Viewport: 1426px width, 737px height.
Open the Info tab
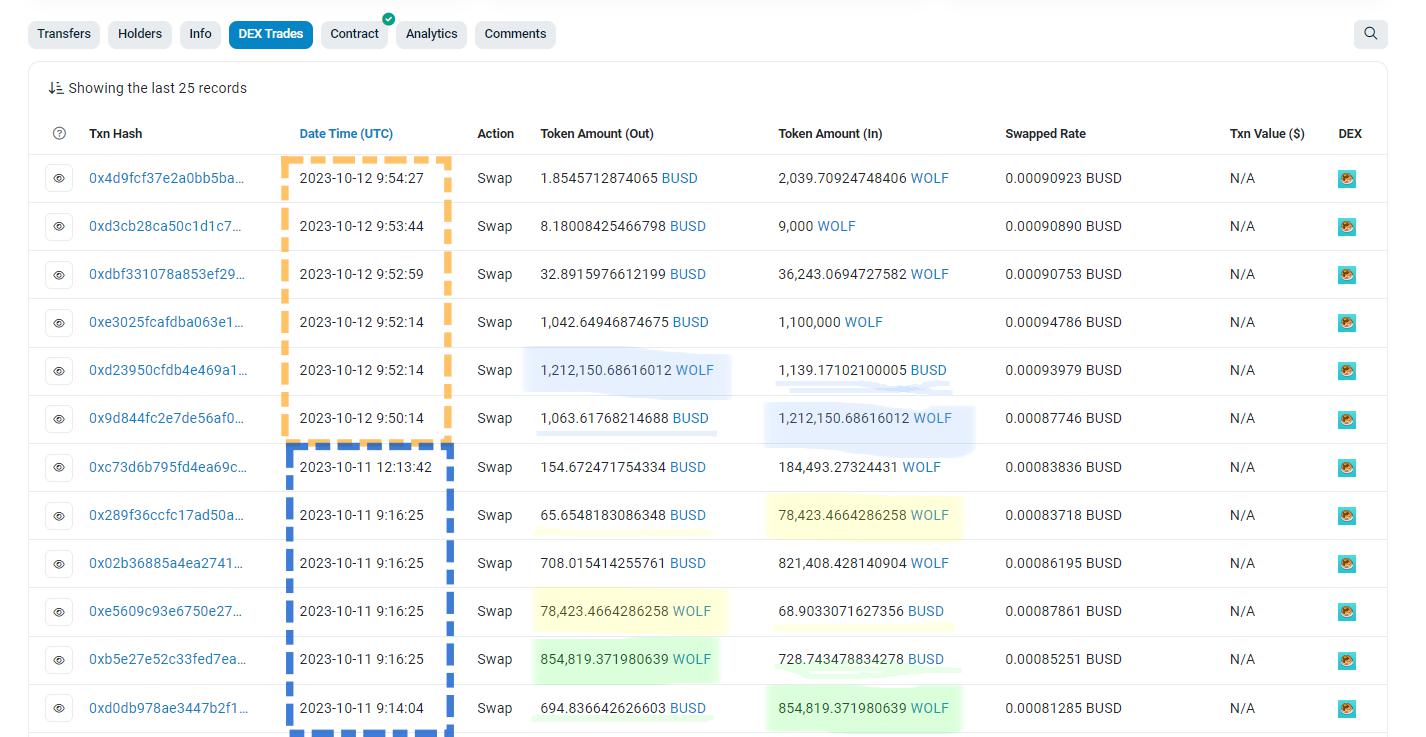pyautogui.click(x=200, y=34)
